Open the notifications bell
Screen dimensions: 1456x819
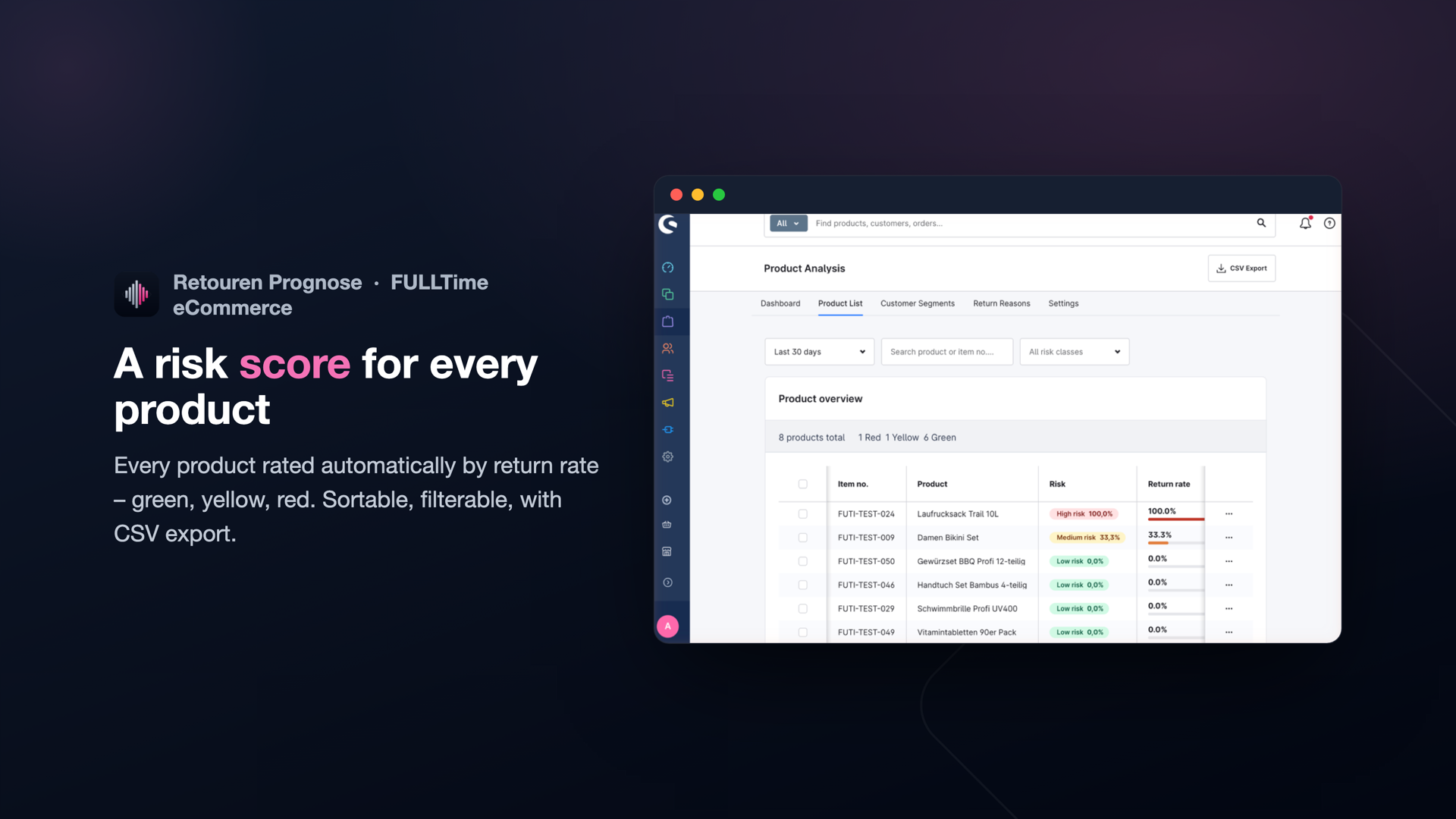coord(1305,223)
